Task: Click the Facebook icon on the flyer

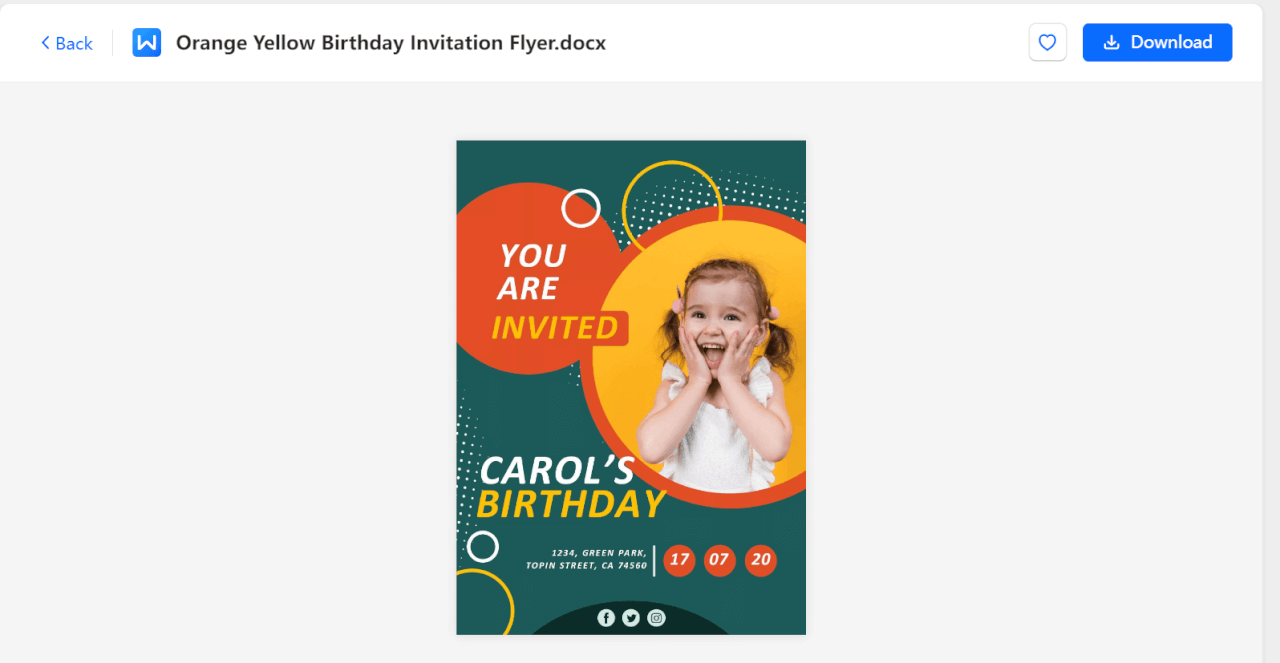Action: pos(606,618)
